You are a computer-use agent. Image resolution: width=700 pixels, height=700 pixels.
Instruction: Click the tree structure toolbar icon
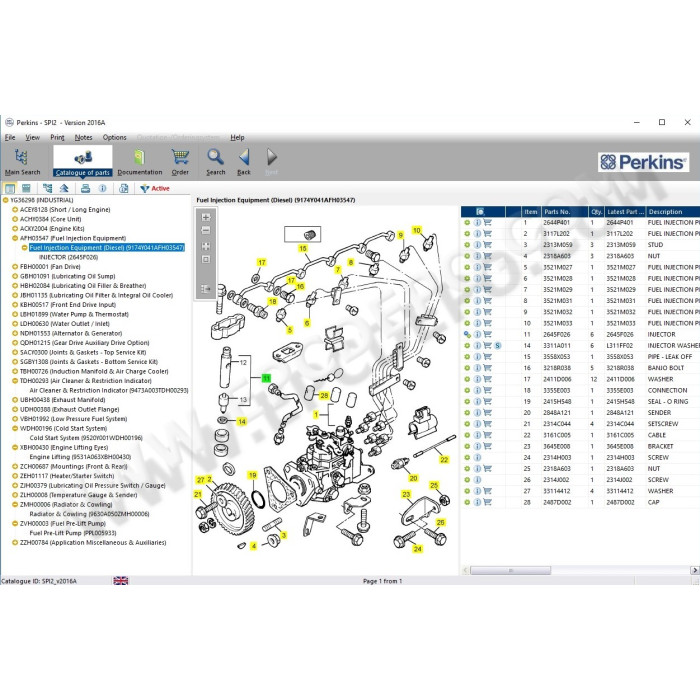(x=47, y=188)
